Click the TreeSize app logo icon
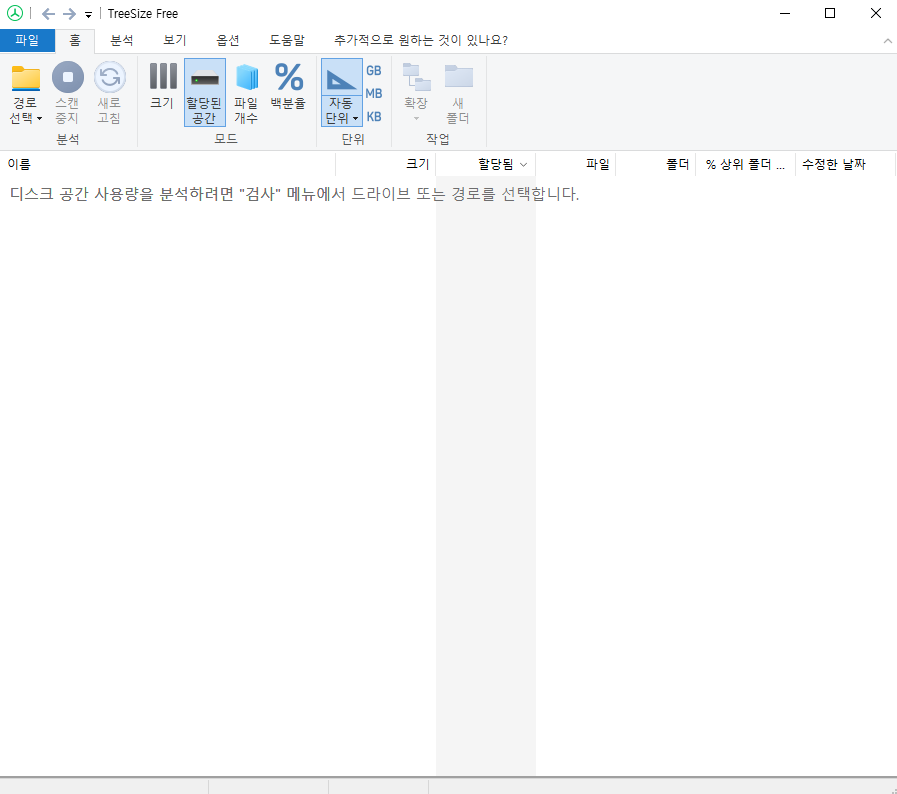 (x=14, y=14)
